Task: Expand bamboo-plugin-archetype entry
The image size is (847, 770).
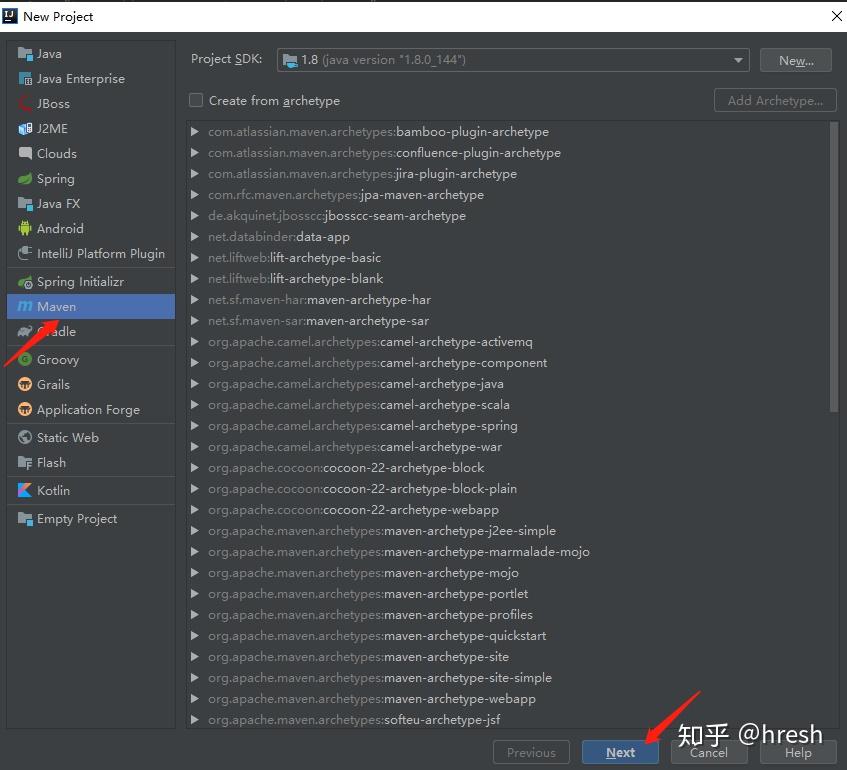Action: coord(195,131)
